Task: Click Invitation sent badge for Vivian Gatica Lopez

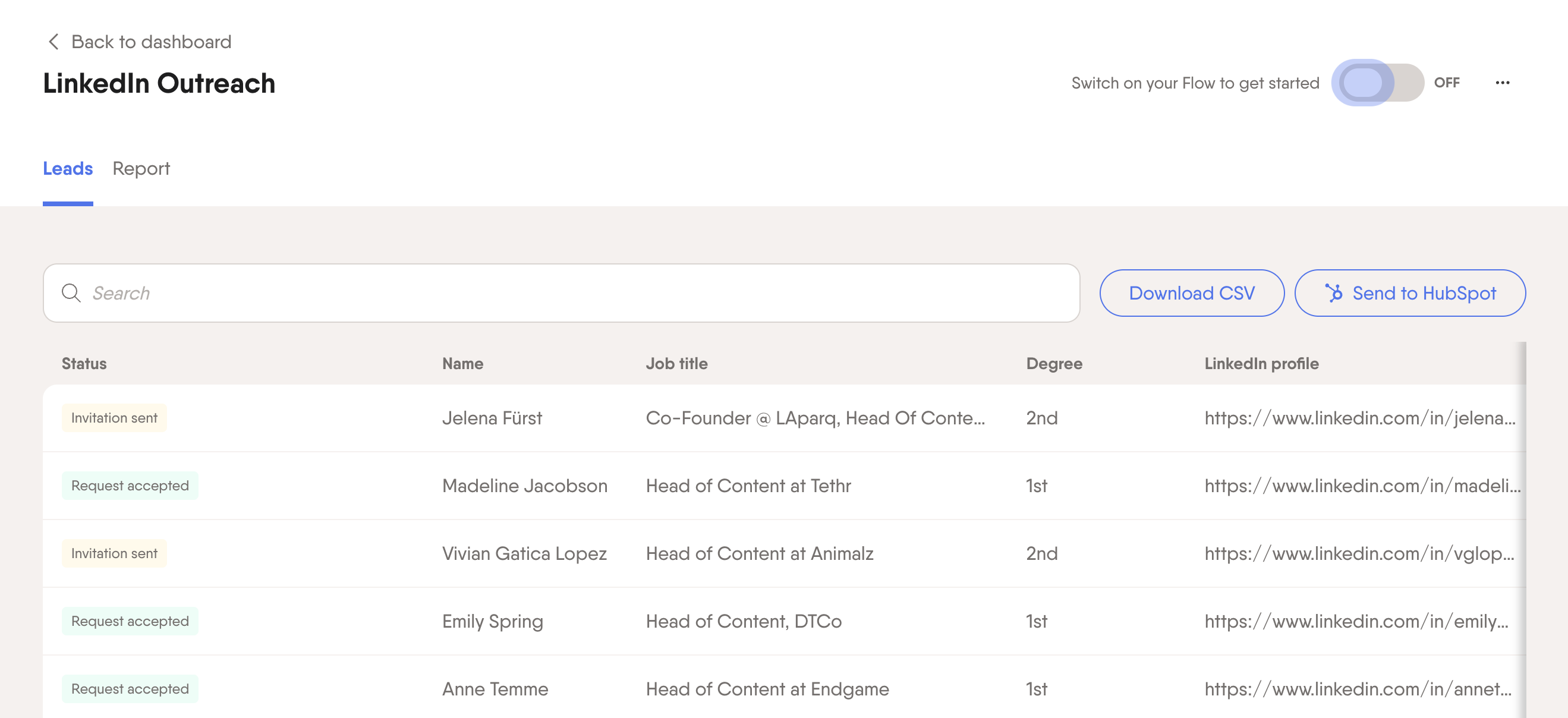Action: pyautogui.click(x=114, y=553)
